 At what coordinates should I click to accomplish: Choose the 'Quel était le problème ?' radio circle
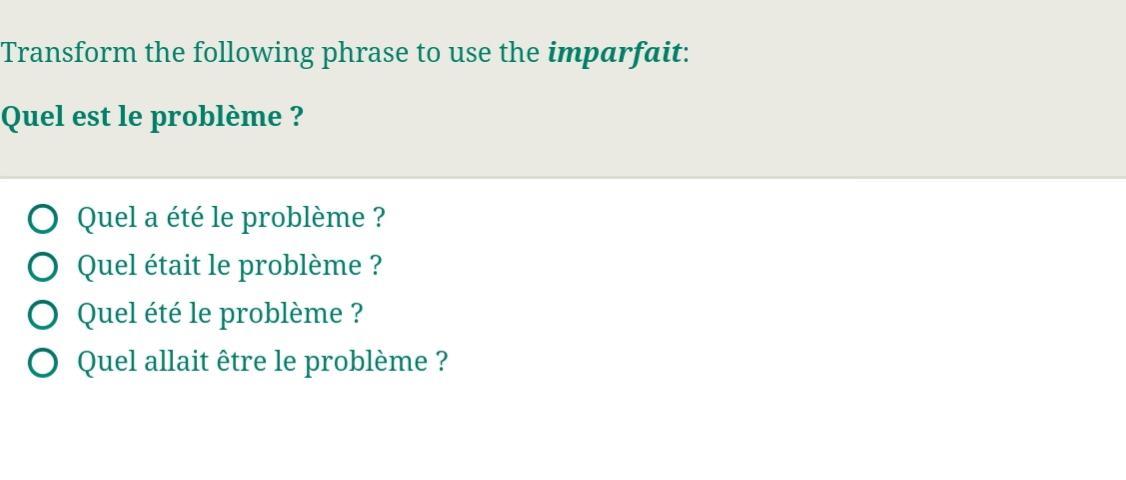[x=42, y=267]
